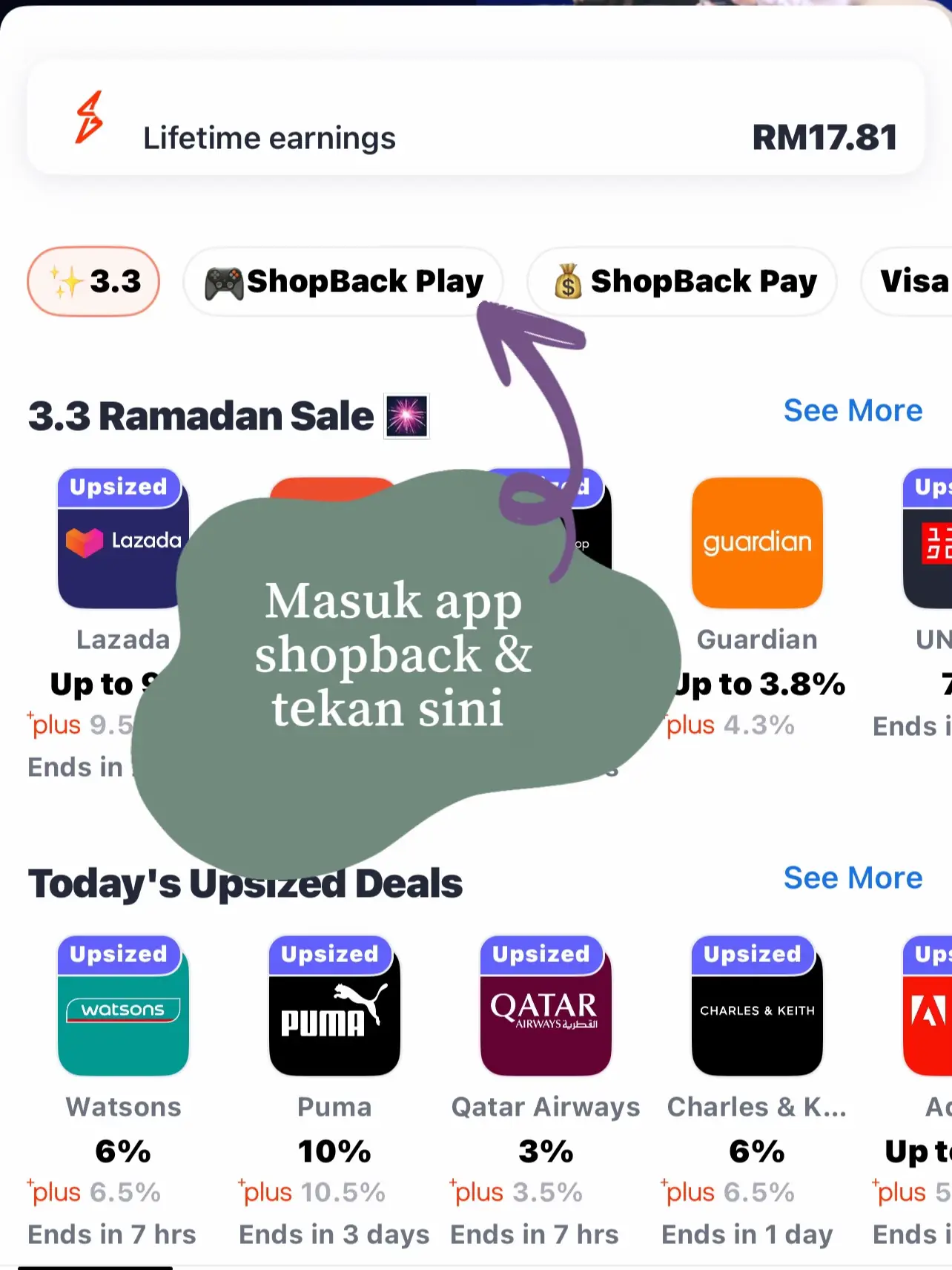952x1270 pixels.
Task: Open Lifetime earnings card
Action: (x=475, y=119)
